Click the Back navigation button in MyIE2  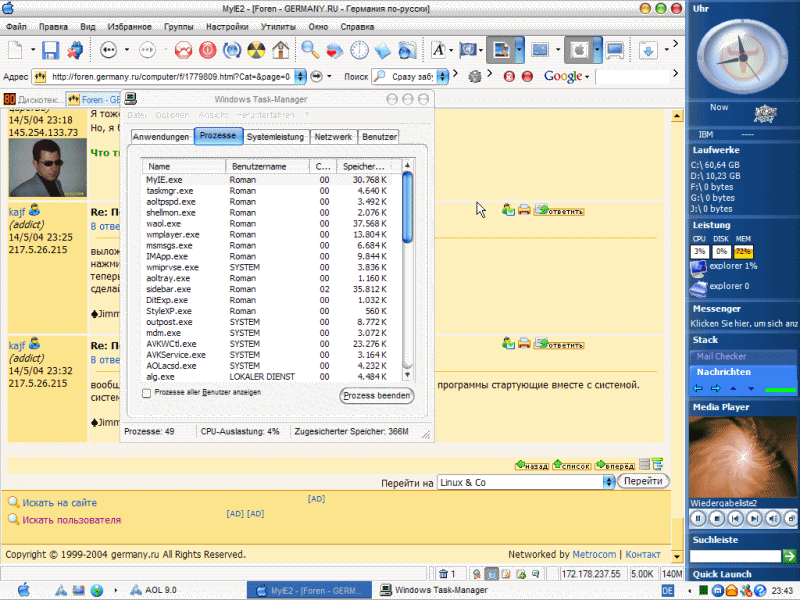click(x=108, y=50)
